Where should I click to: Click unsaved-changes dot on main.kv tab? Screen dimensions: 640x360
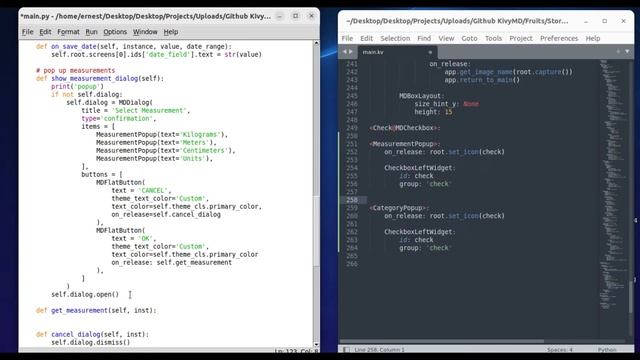tap(430, 52)
